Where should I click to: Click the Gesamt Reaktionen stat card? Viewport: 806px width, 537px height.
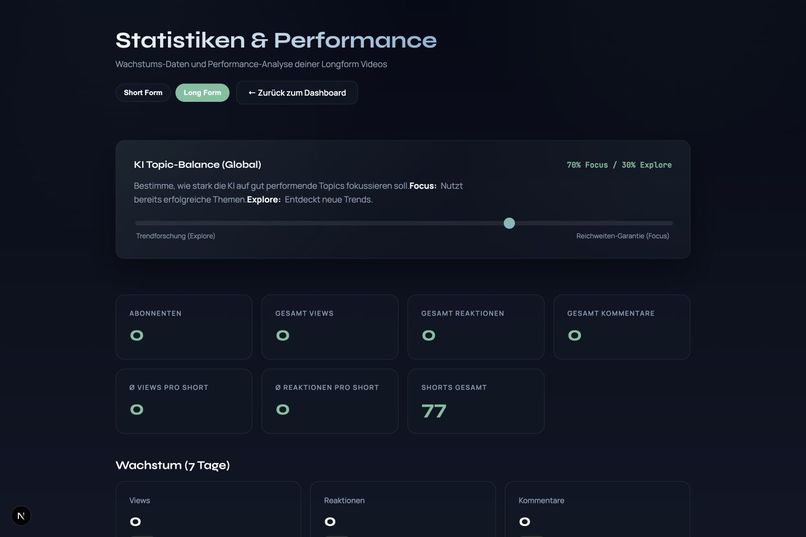475,327
